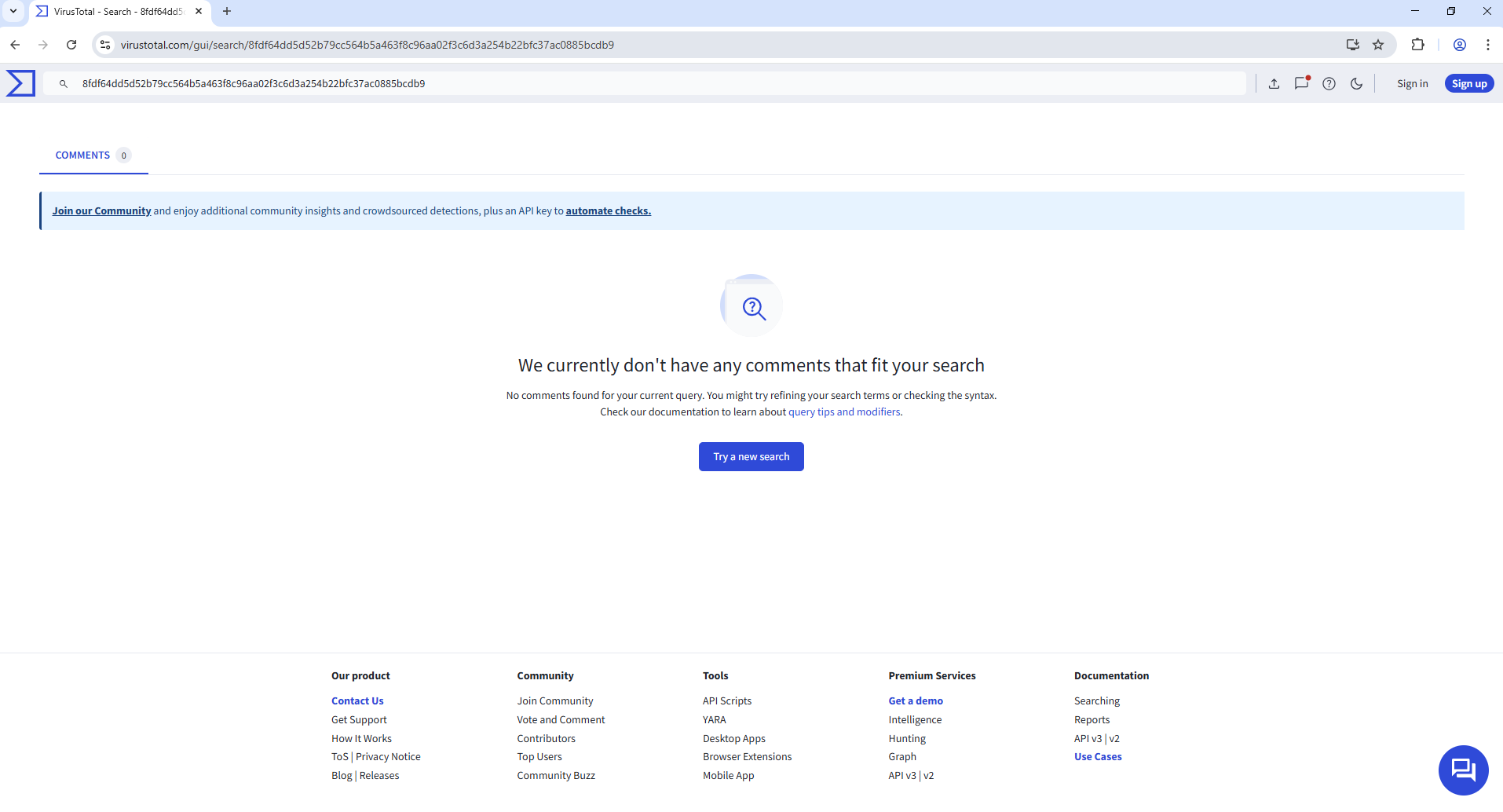The image size is (1503, 812).
Task: Open API Scripts footer link
Action: pyautogui.click(x=727, y=701)
